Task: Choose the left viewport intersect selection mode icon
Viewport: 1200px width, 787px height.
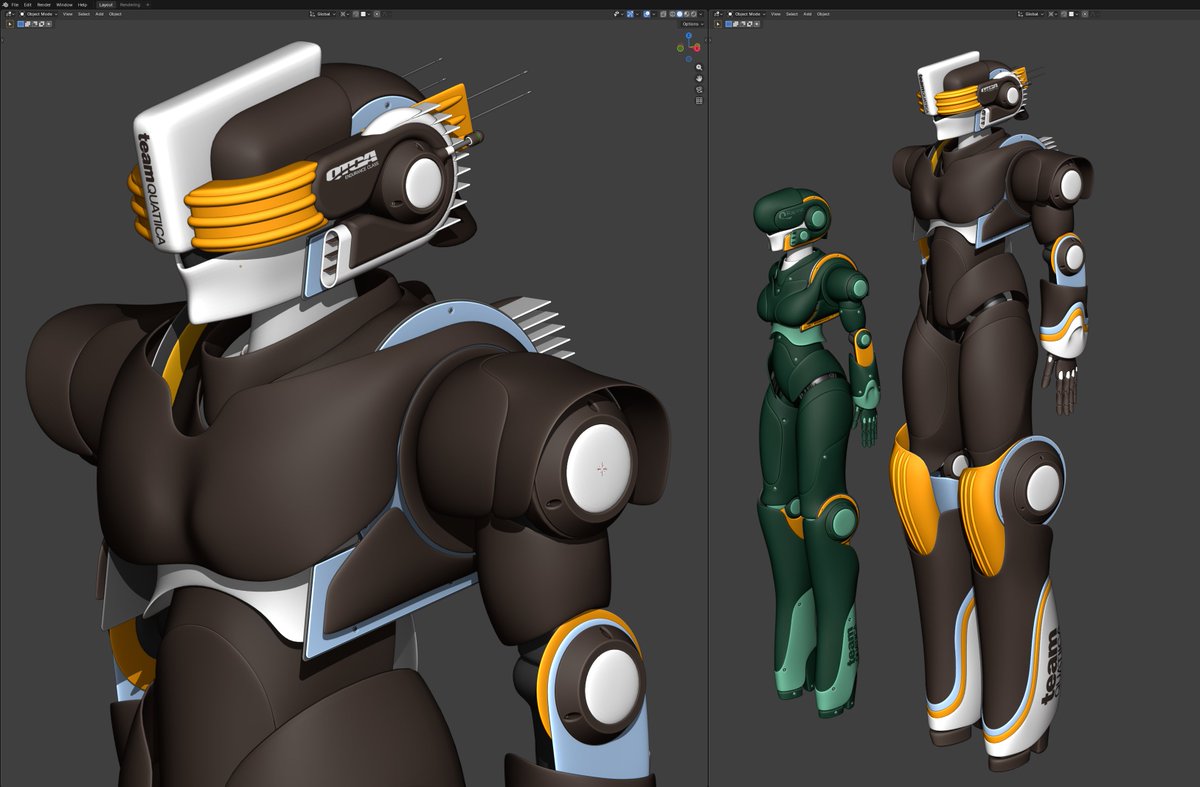Action: [49, 24]
